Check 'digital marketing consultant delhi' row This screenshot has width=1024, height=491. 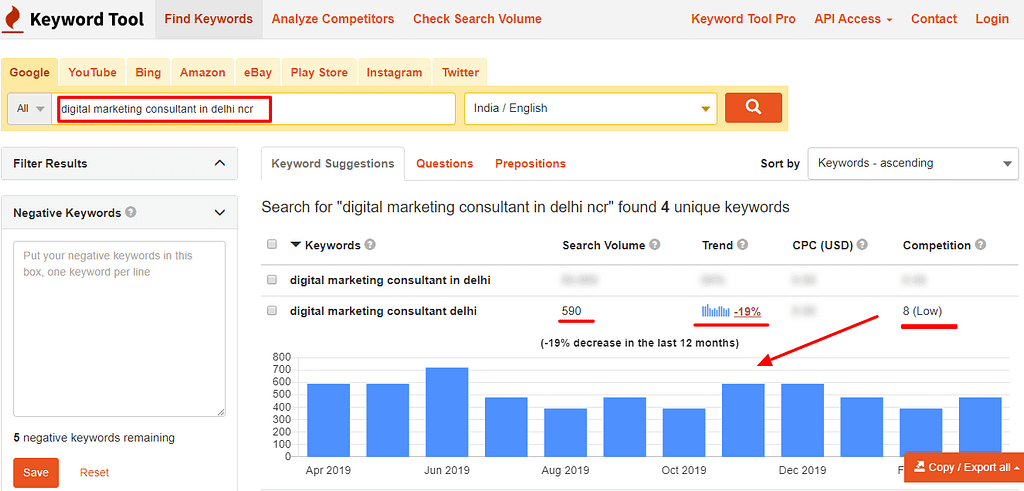pyautogui.click(x=272, y=311)
